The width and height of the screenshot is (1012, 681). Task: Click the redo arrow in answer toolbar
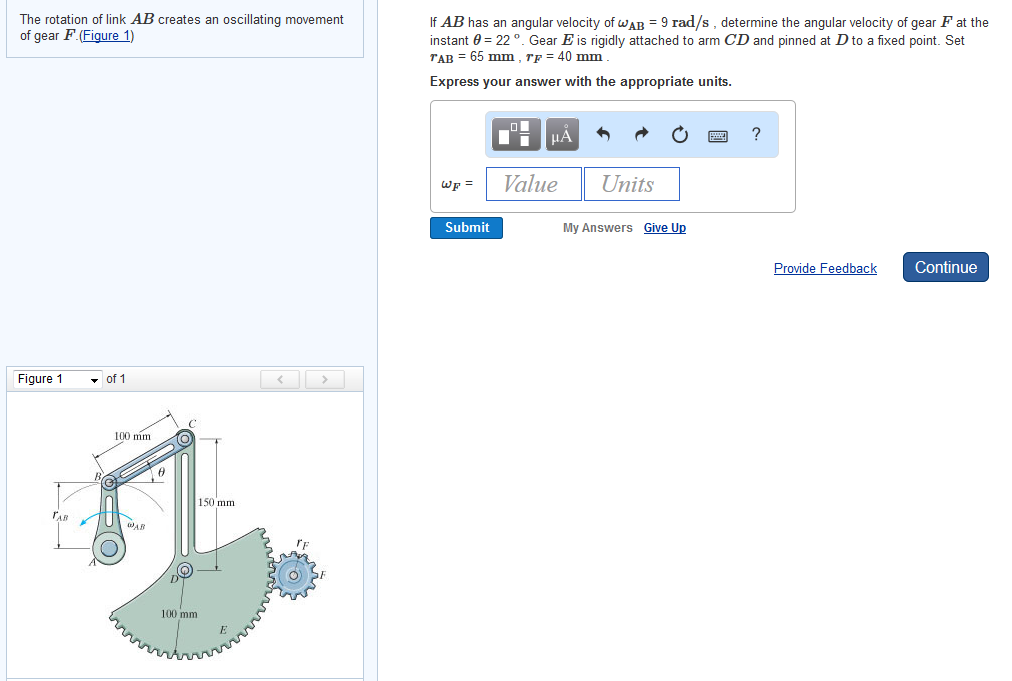[640, 133]
